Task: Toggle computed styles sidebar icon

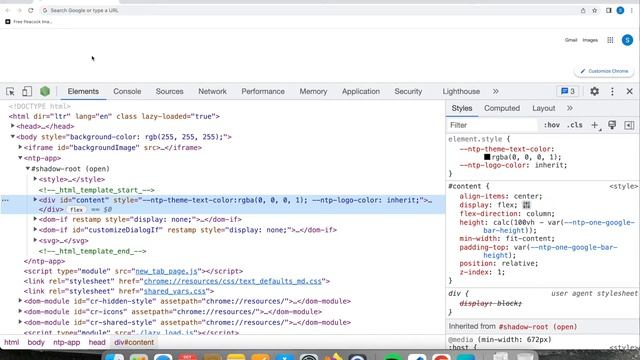Action: point(629,125)
